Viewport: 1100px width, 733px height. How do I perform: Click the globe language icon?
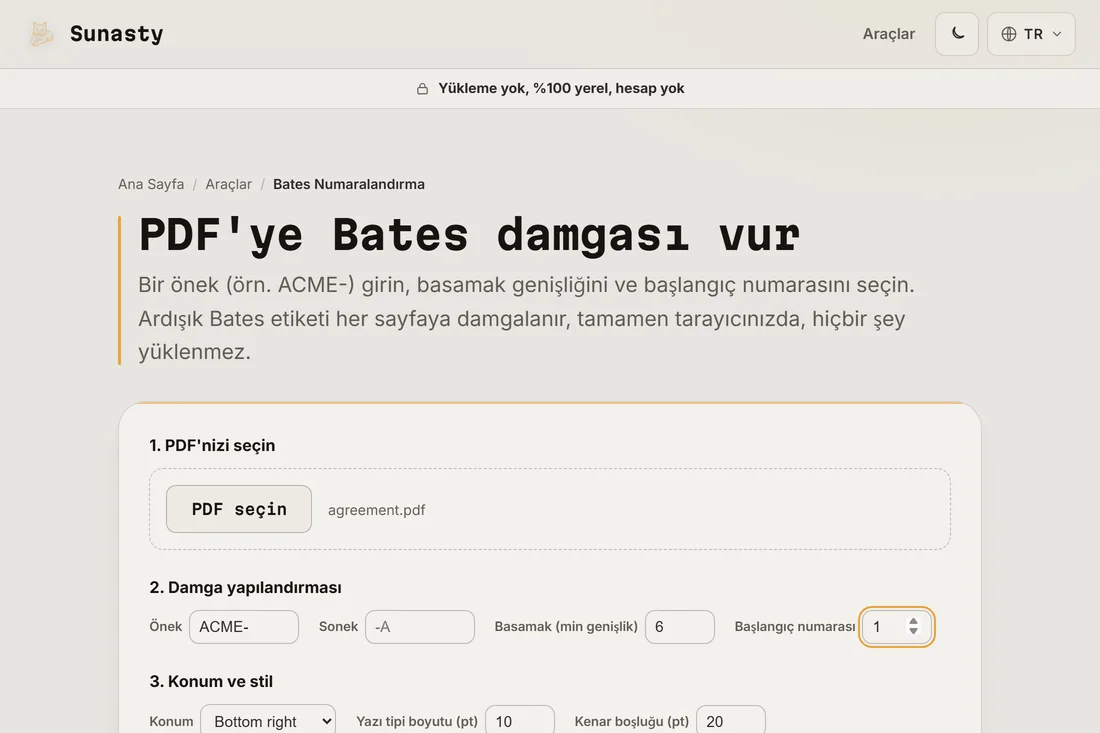coord(1009,34)
